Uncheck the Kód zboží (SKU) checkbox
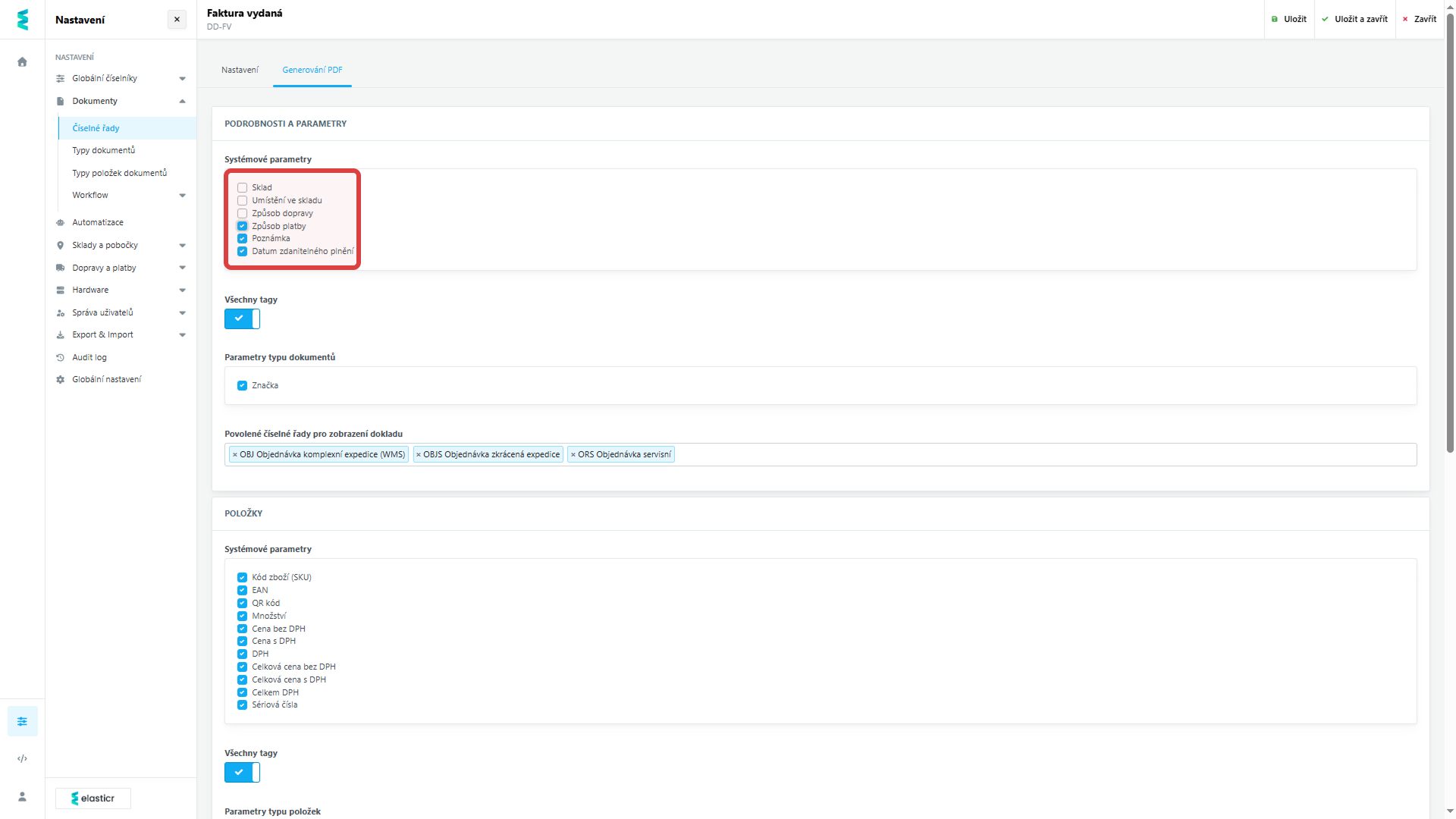The height and width of the screenshot is (819, 1456). pos(242,577)
